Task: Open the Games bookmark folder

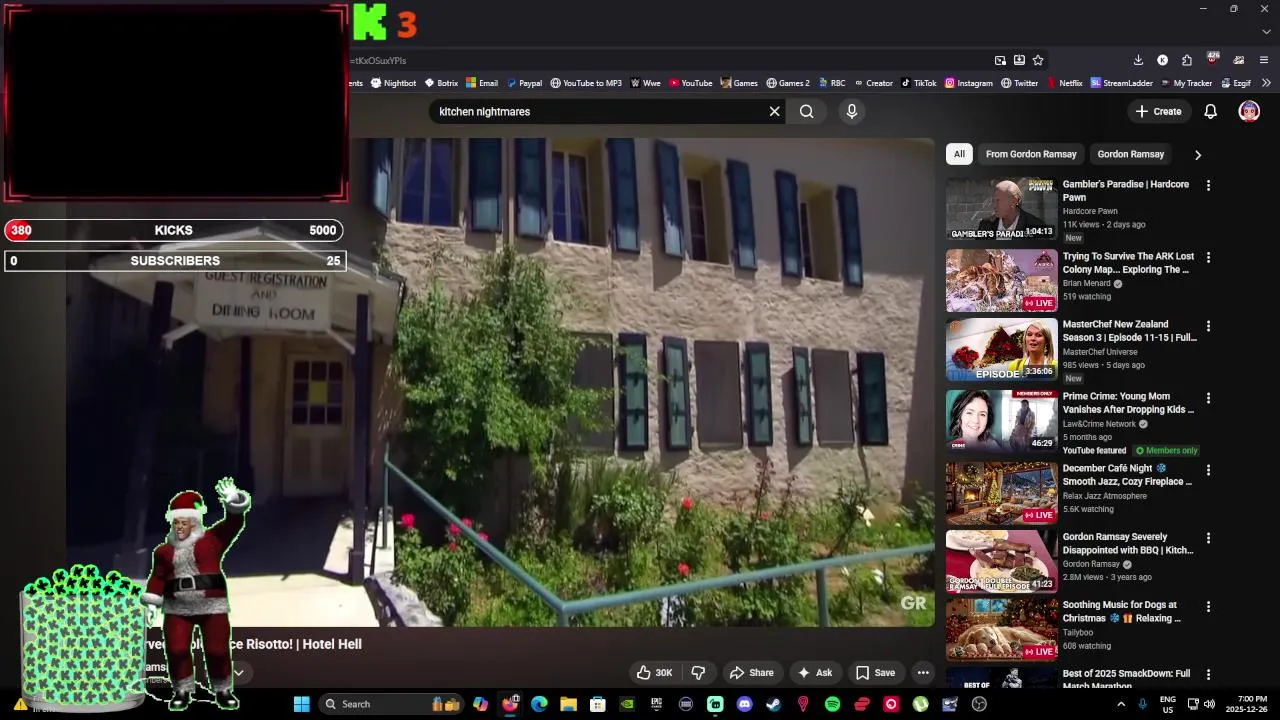Action: coord(739,83)
